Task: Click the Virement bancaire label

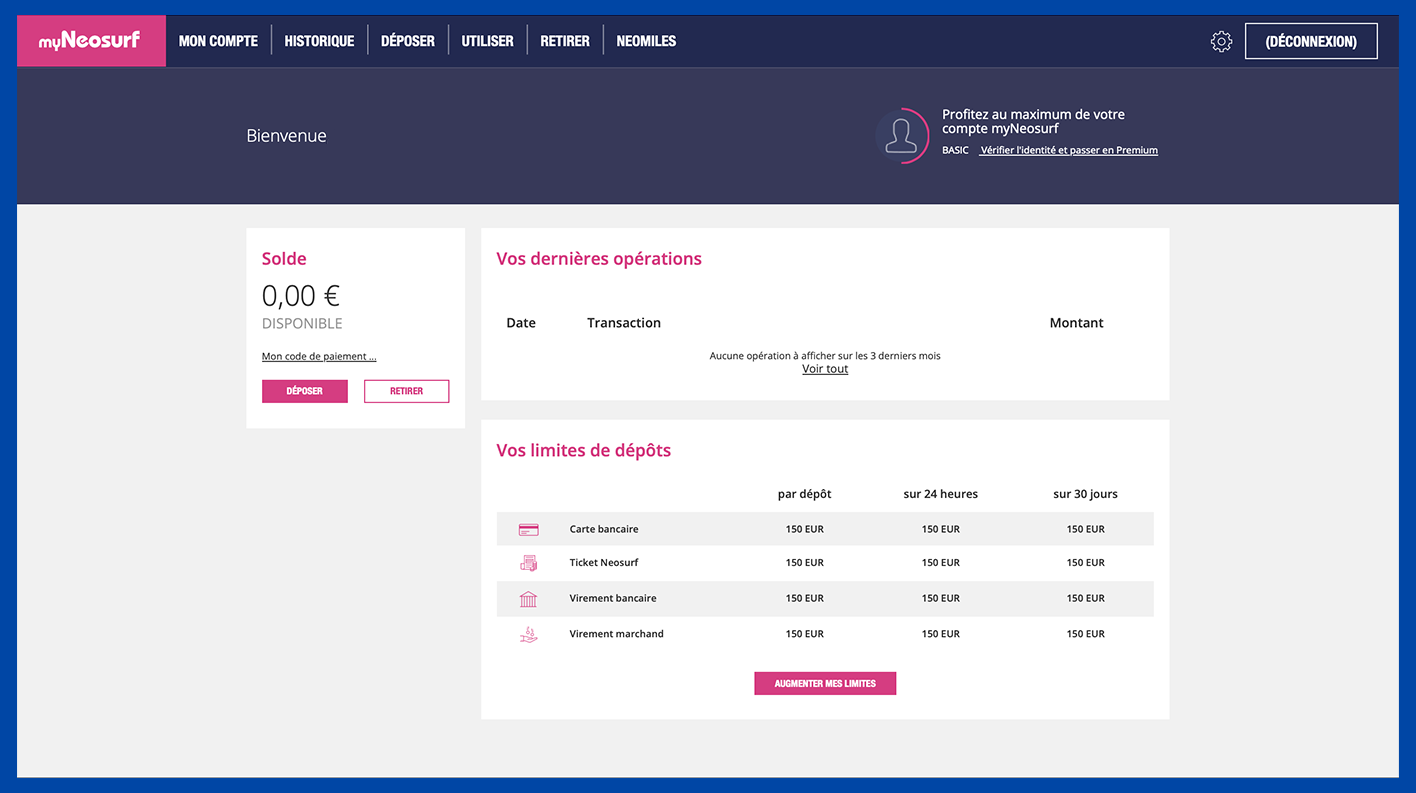Action: click(613, 598)
